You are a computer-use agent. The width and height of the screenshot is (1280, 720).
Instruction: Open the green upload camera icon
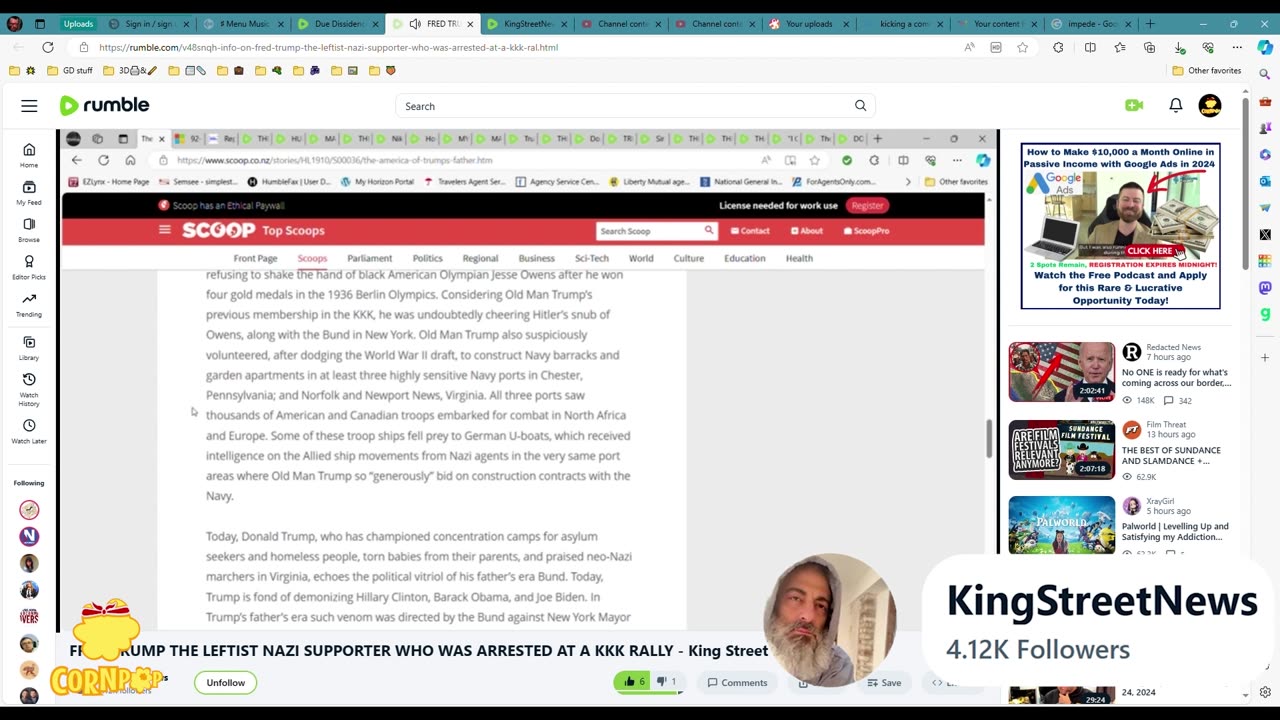(1134, 105)
